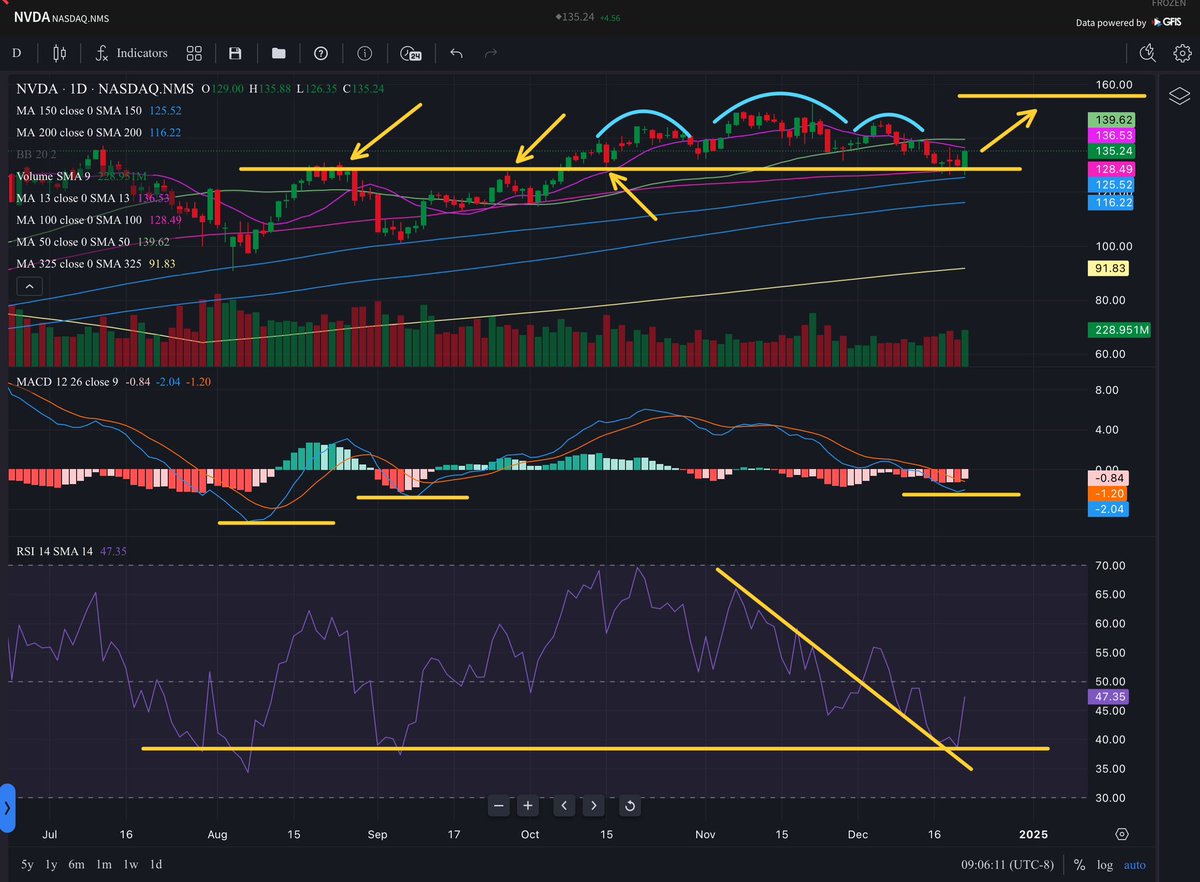Open the help question mark icon

pyautogui.click(x=320, y=53)
